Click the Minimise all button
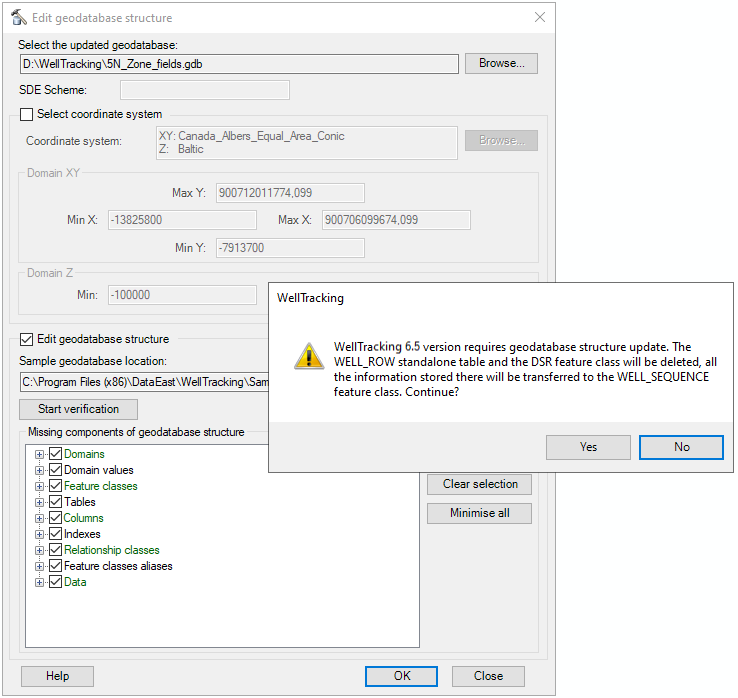The image size is (738, 698). (480, 513)
